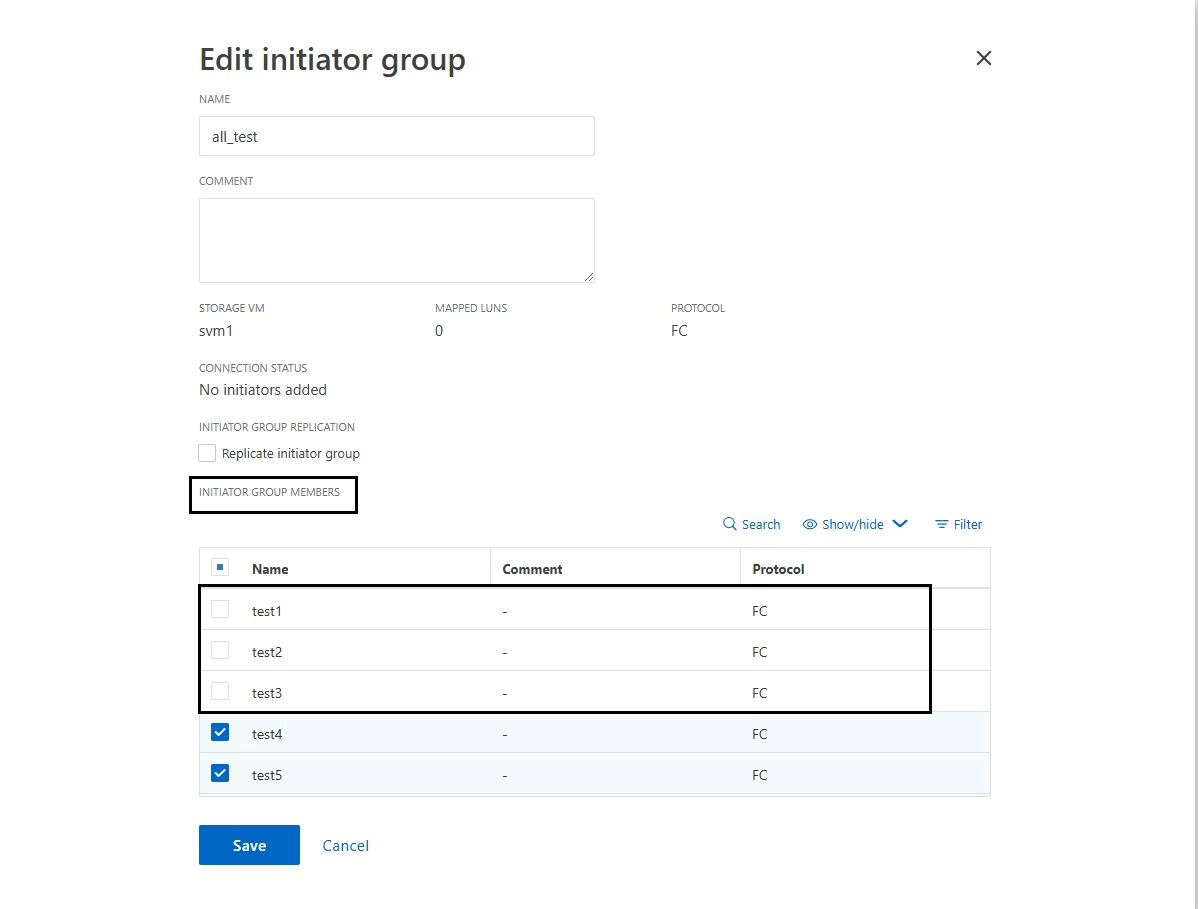
Task: Tick the test3 row checkbox
Action: pos(221,691)
